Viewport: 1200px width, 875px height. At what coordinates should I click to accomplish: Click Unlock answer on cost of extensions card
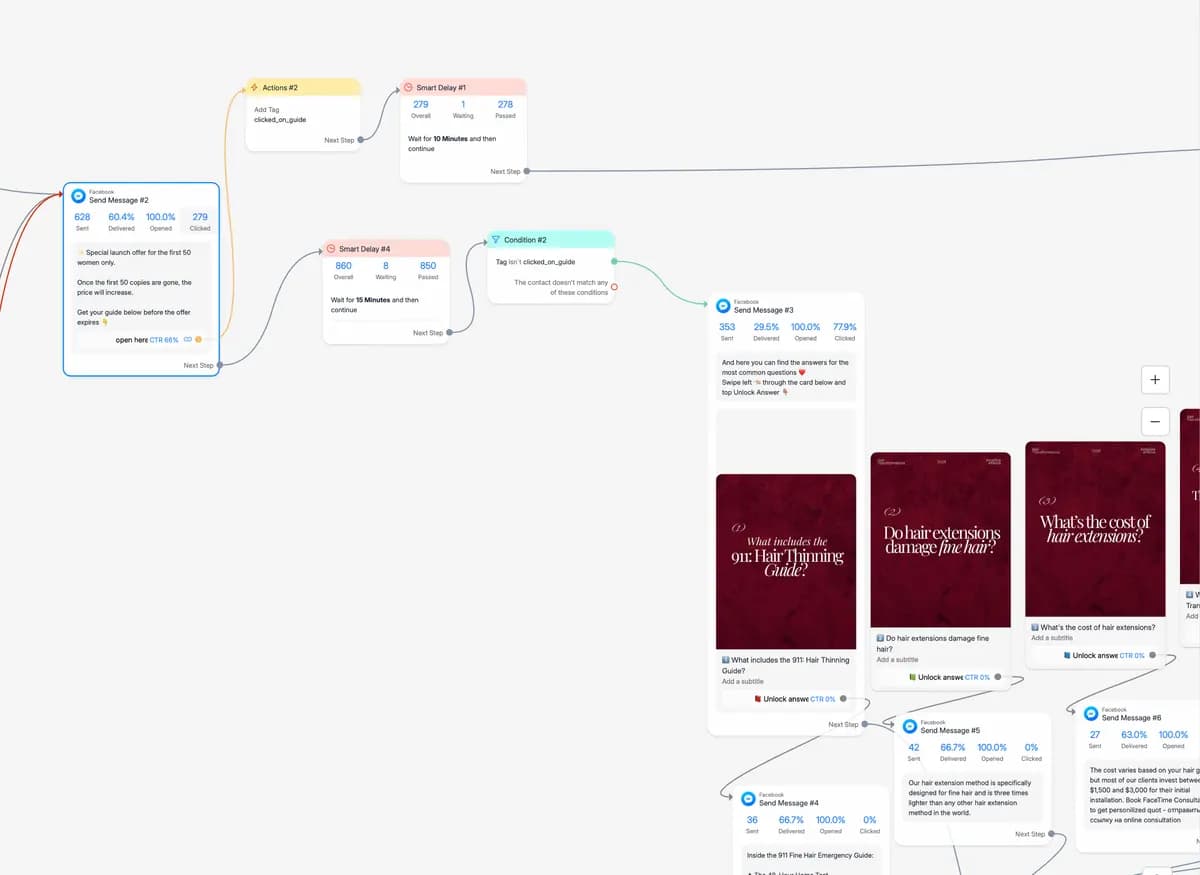[x=1096, y=655]
